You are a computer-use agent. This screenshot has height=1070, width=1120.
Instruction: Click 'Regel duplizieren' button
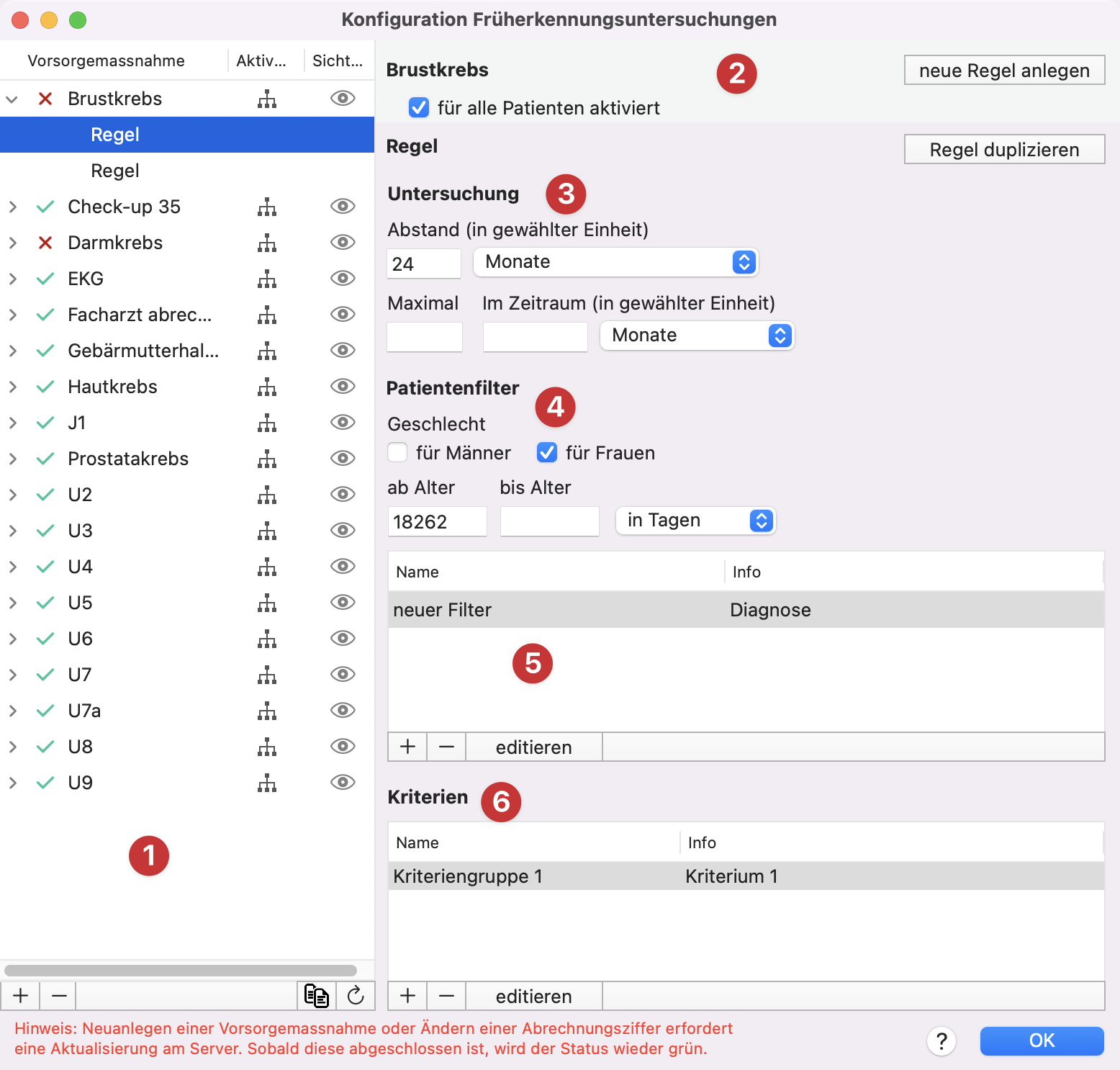[x=1005, y=150]
